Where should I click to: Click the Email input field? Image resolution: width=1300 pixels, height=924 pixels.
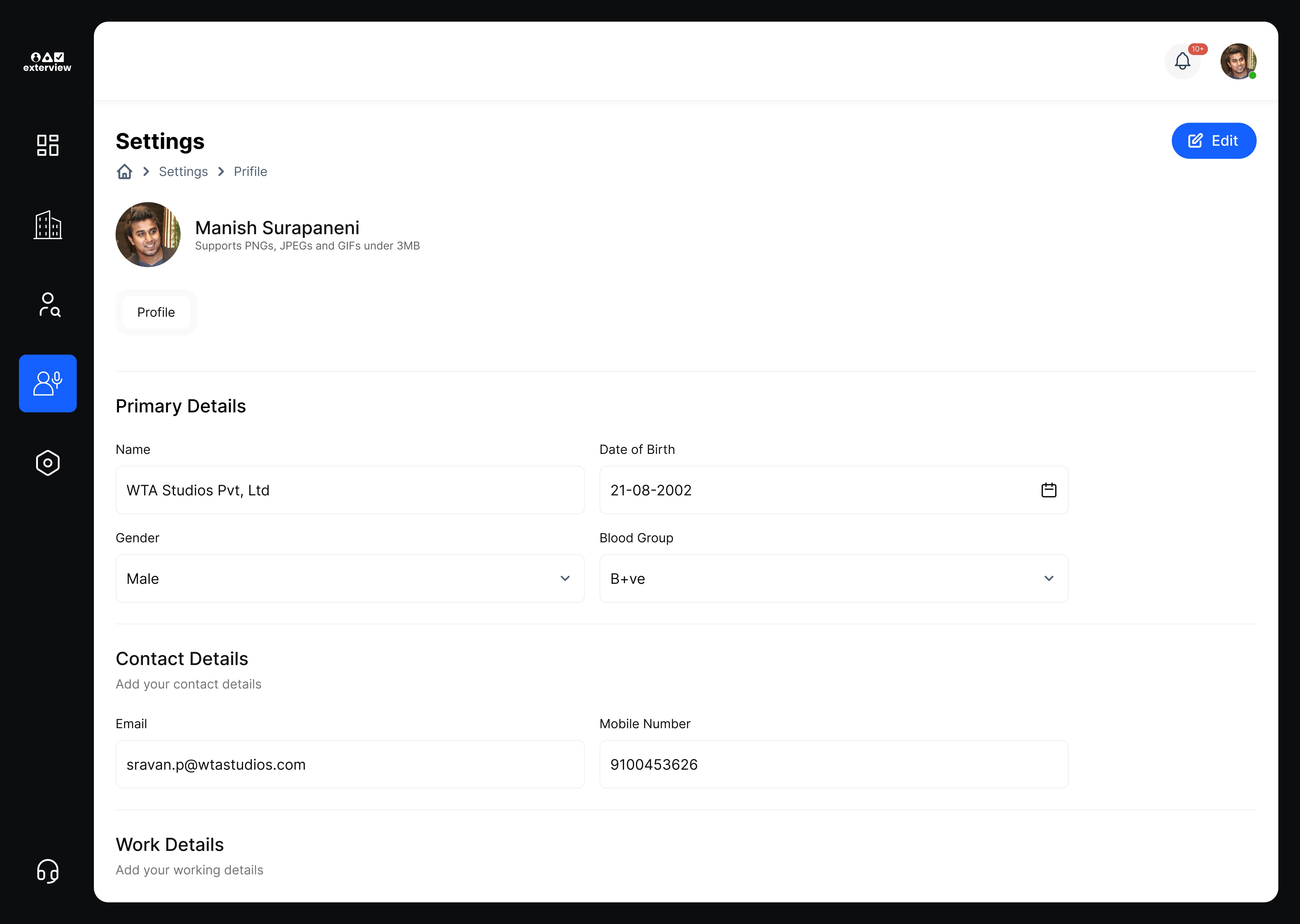350,764
